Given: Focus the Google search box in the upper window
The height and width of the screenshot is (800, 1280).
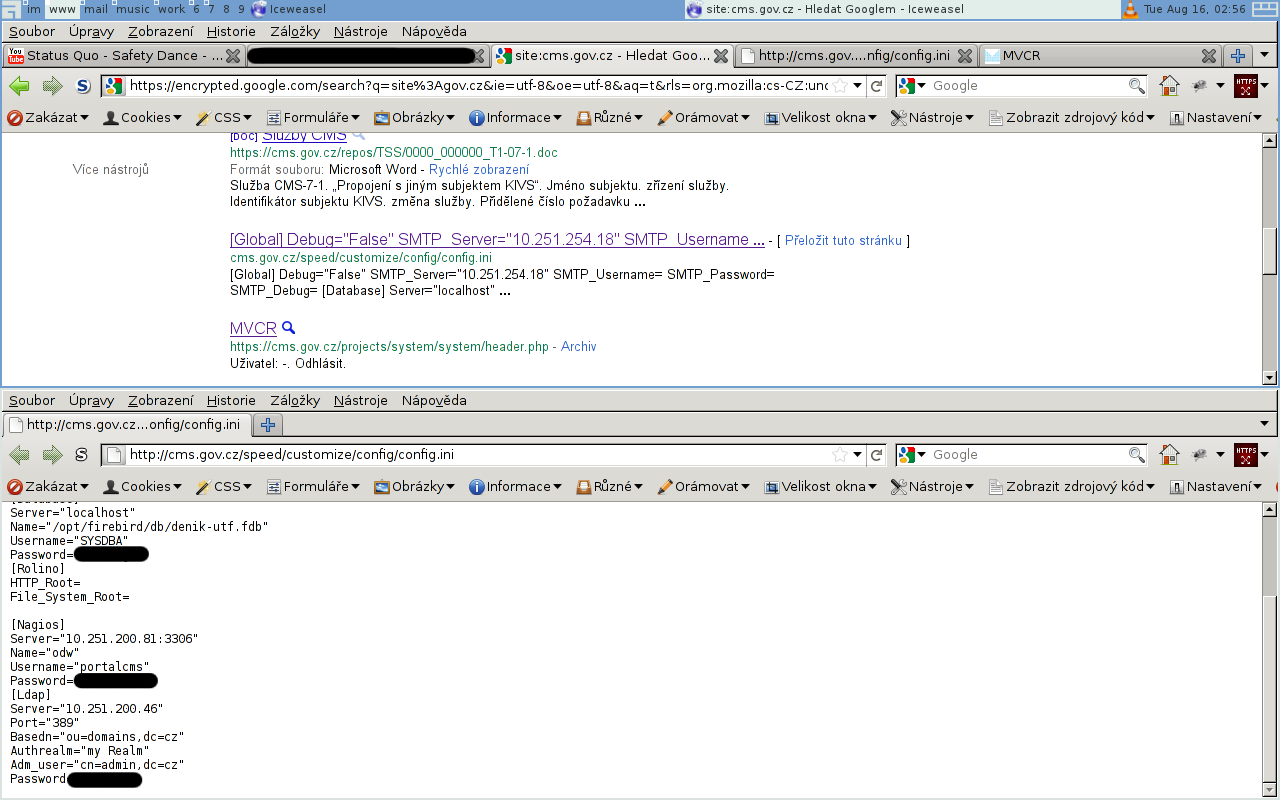Looking at the screenshot, I should [1028, 86].
